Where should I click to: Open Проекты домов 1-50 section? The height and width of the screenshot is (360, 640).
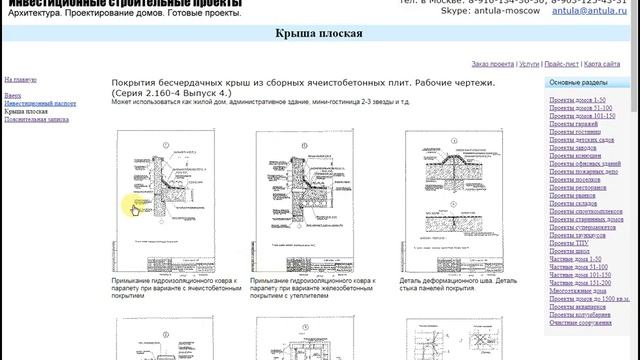pos(577,100)
